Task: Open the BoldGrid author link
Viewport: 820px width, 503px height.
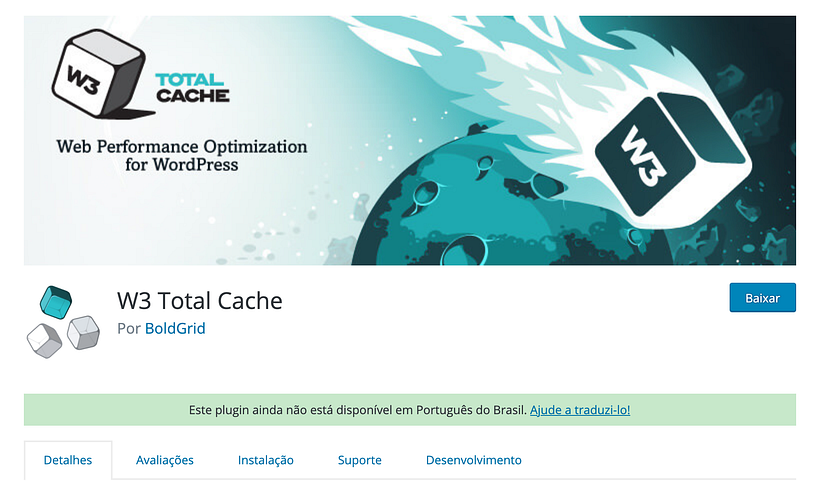Action: tap(175, 328)
